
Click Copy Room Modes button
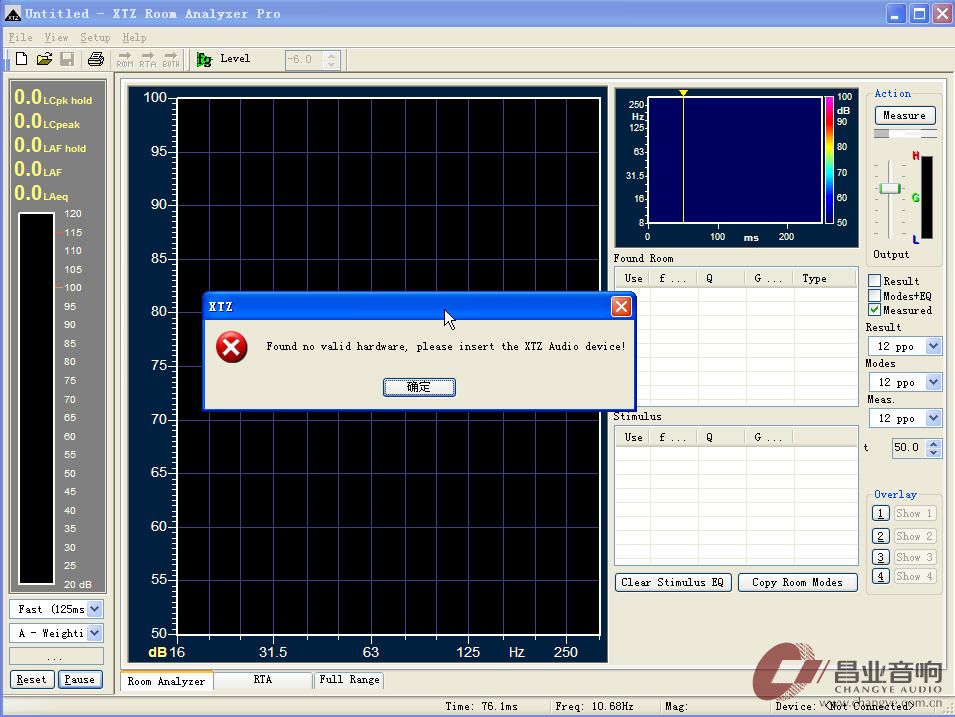click(797, 582)
